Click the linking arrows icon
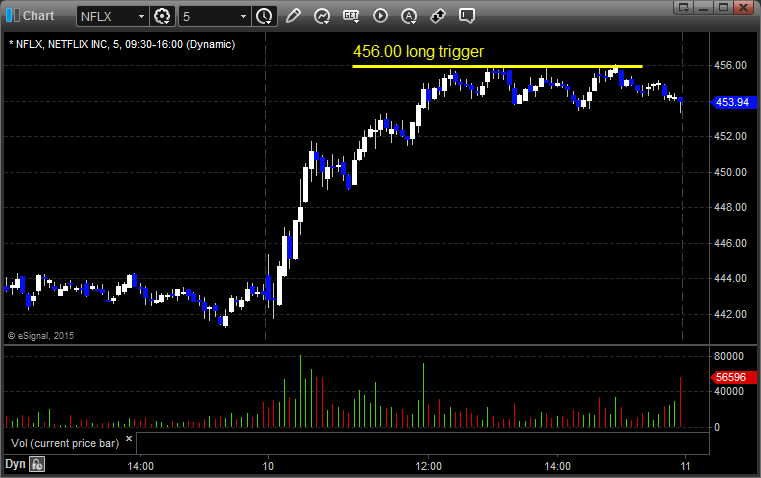The image size is (761, 478). pos(438,16)
